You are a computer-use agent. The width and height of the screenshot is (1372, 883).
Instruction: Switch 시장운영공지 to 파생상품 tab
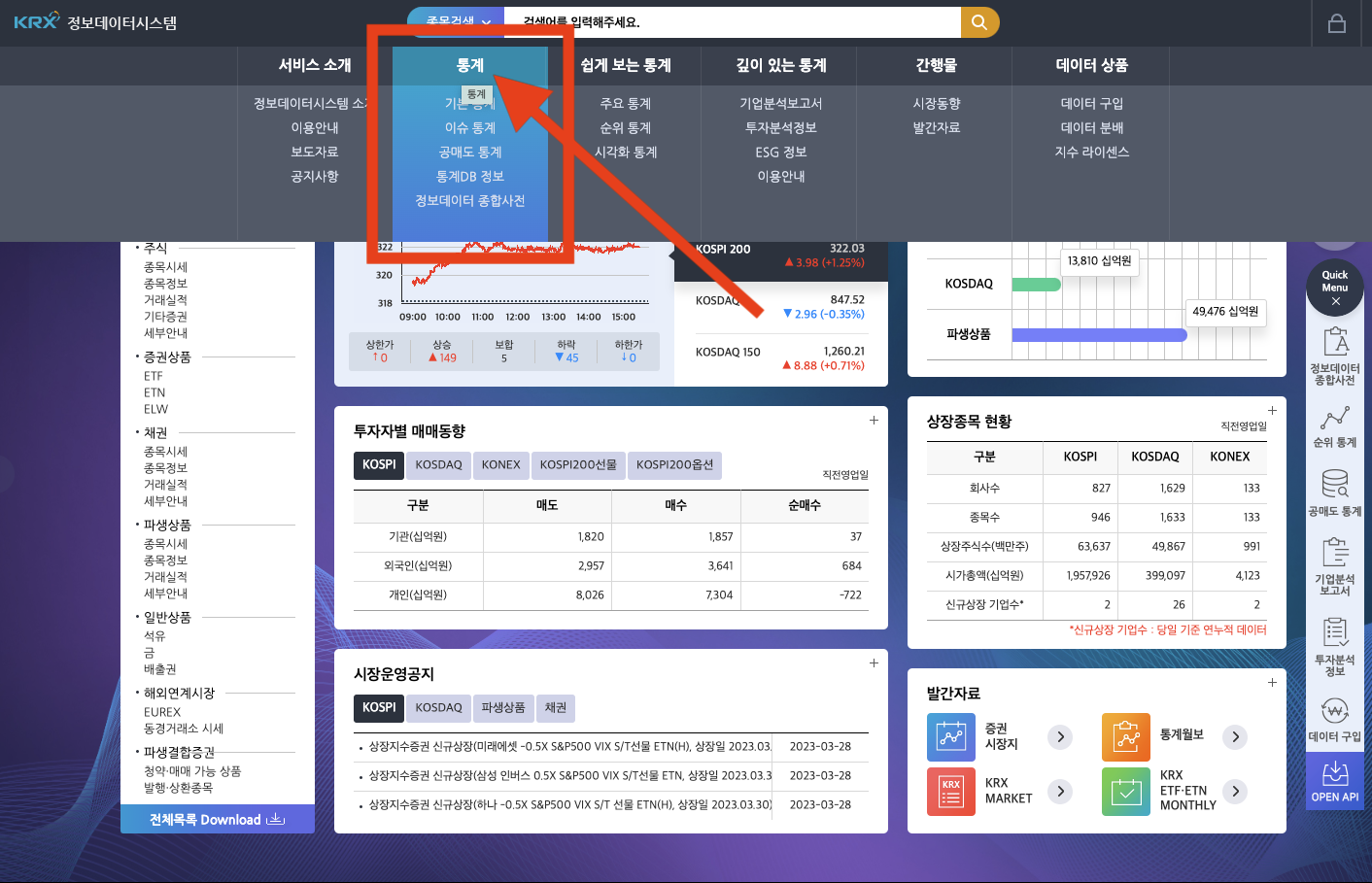click(503, 708)
